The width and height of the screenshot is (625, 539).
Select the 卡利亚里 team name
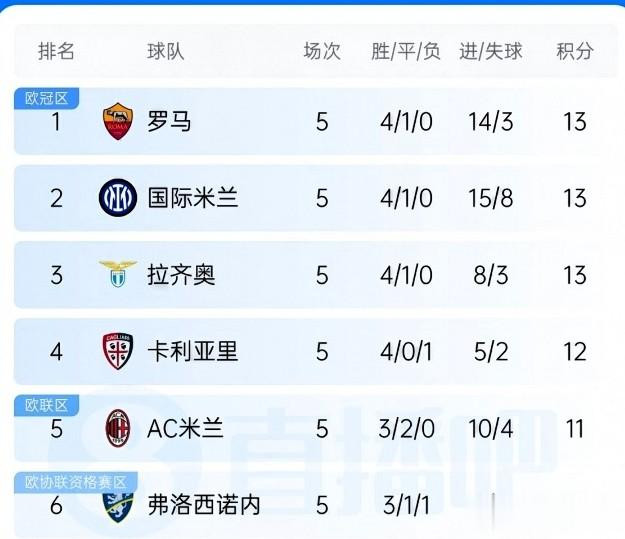(x=193, y=352)
